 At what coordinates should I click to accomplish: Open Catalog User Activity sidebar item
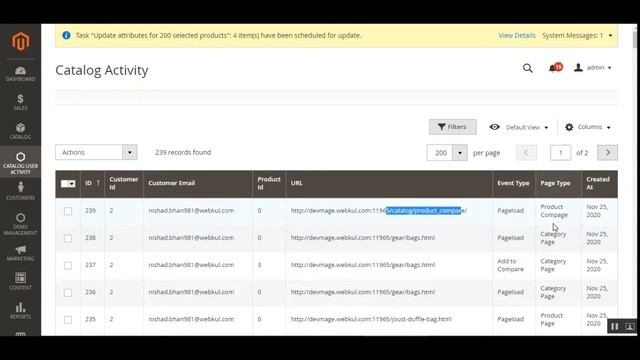[x=20, y=163]
